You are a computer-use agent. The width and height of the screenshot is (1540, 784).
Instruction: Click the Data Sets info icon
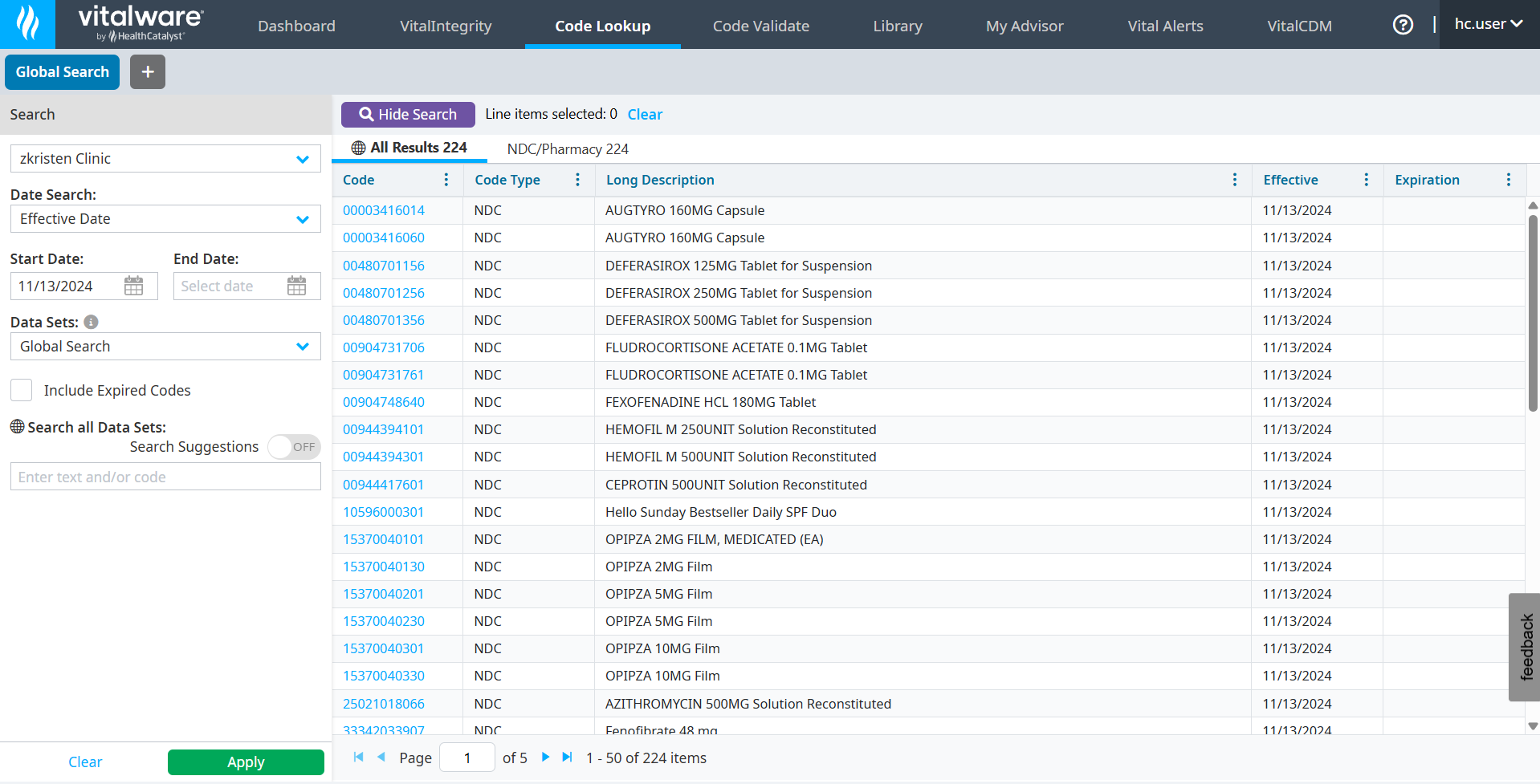click(x=92, y=322)
